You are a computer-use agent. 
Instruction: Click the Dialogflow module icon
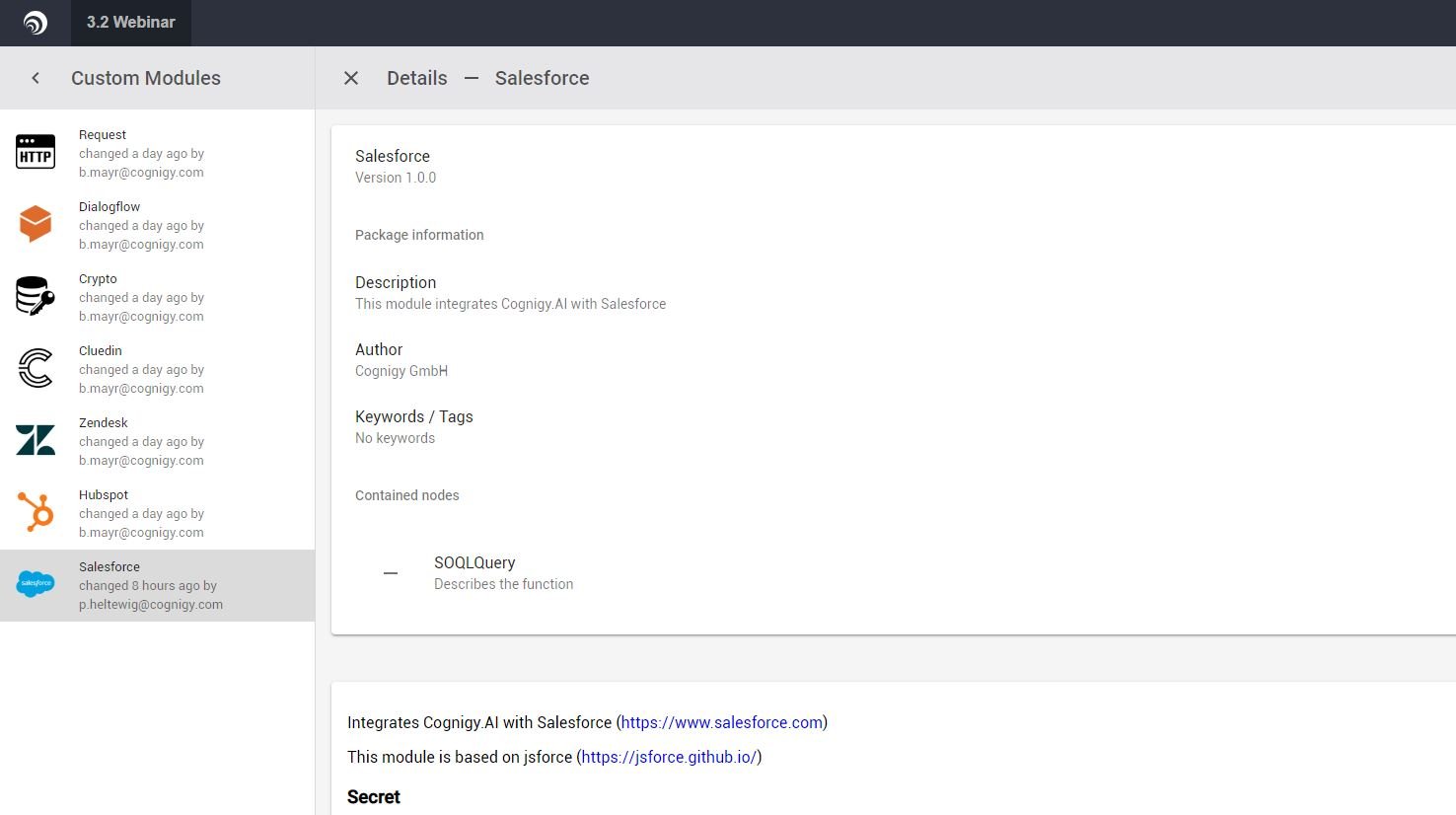(36, 224)
